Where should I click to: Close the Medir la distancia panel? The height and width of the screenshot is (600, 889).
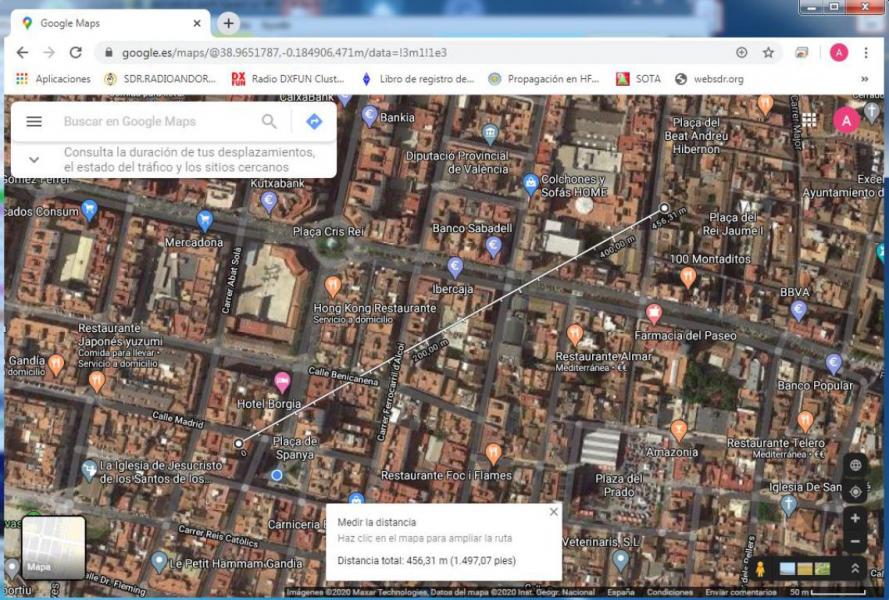click(x=554, y=512)
